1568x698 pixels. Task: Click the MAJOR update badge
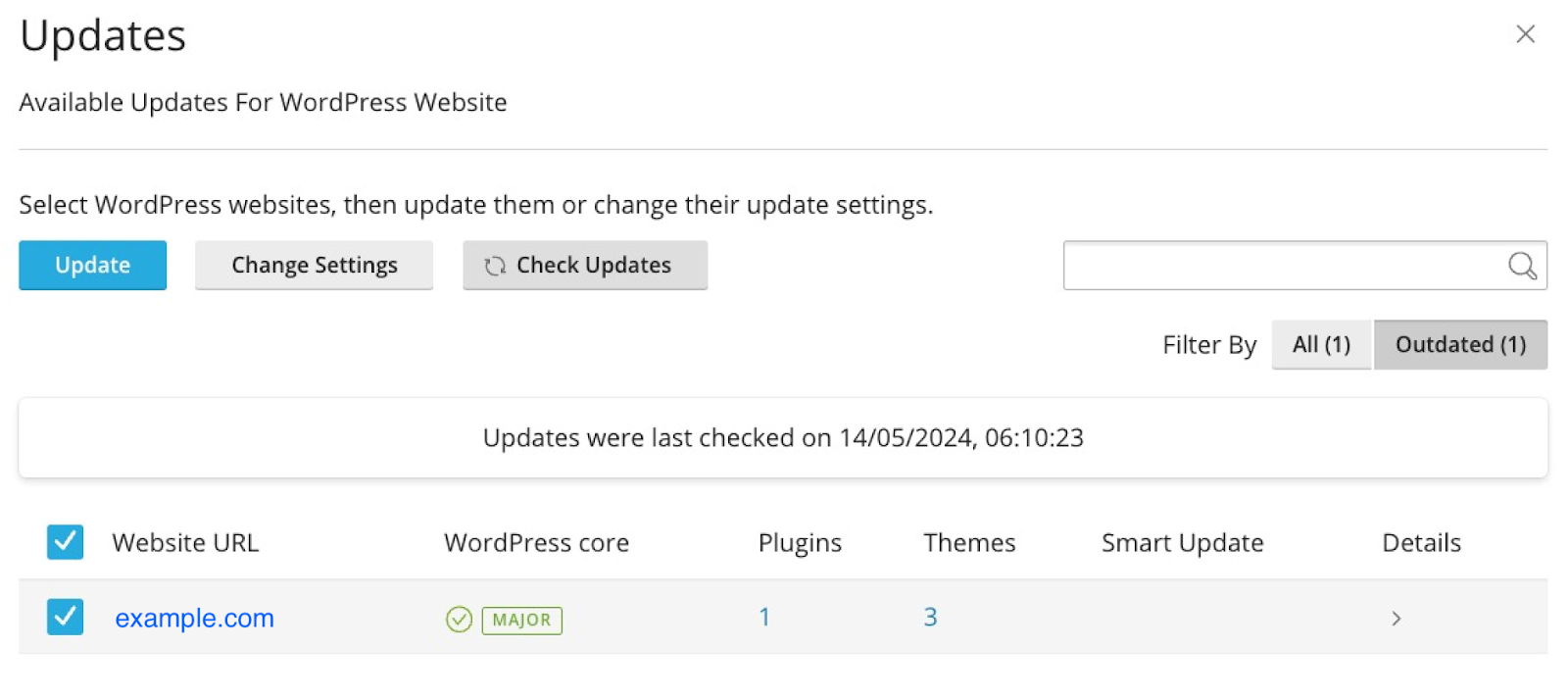coord(521,620)
